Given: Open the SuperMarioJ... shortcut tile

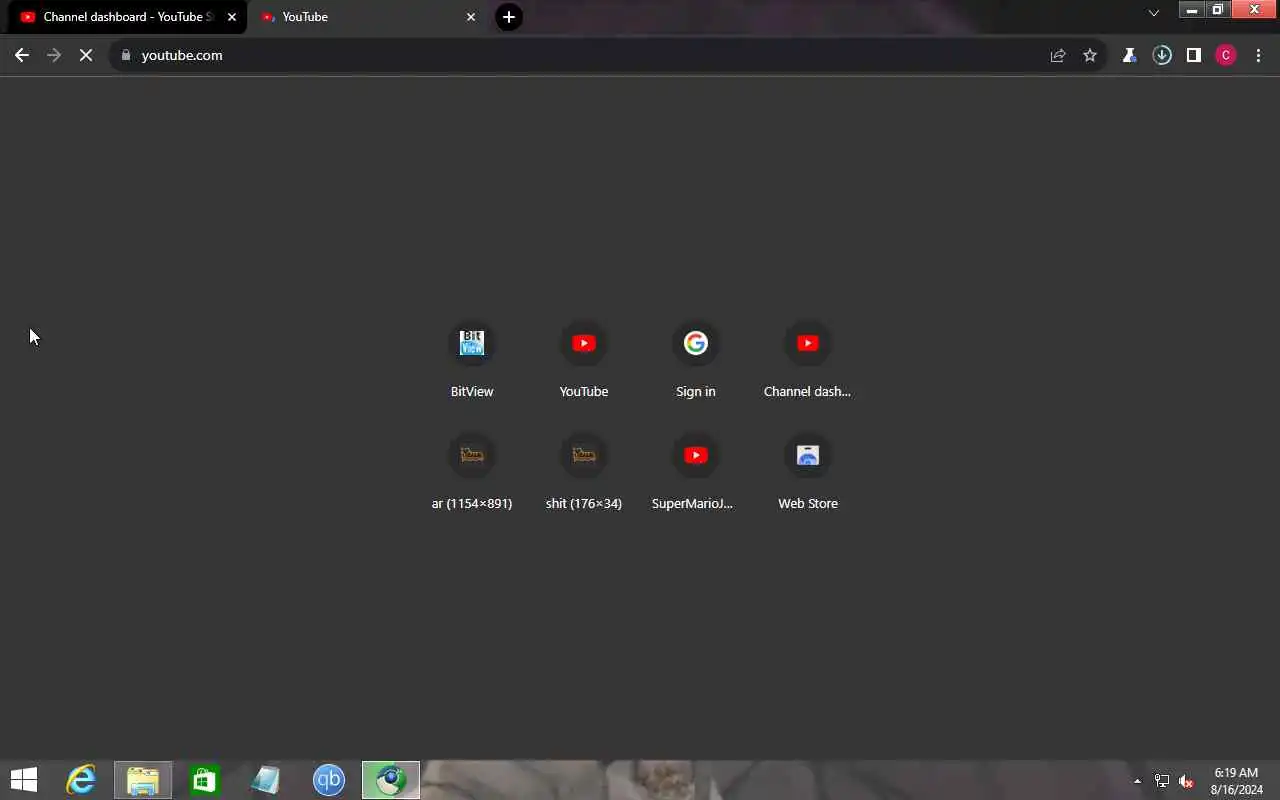Looking at the screenshot, I should coord(696,472).
